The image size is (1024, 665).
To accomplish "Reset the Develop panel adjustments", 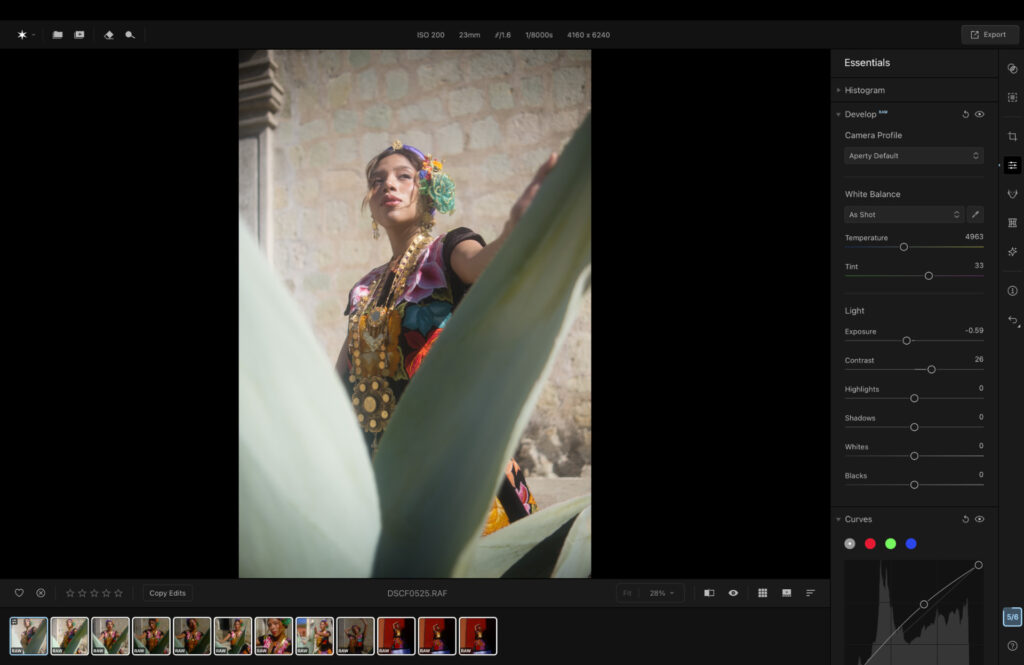I will point(965,114).
